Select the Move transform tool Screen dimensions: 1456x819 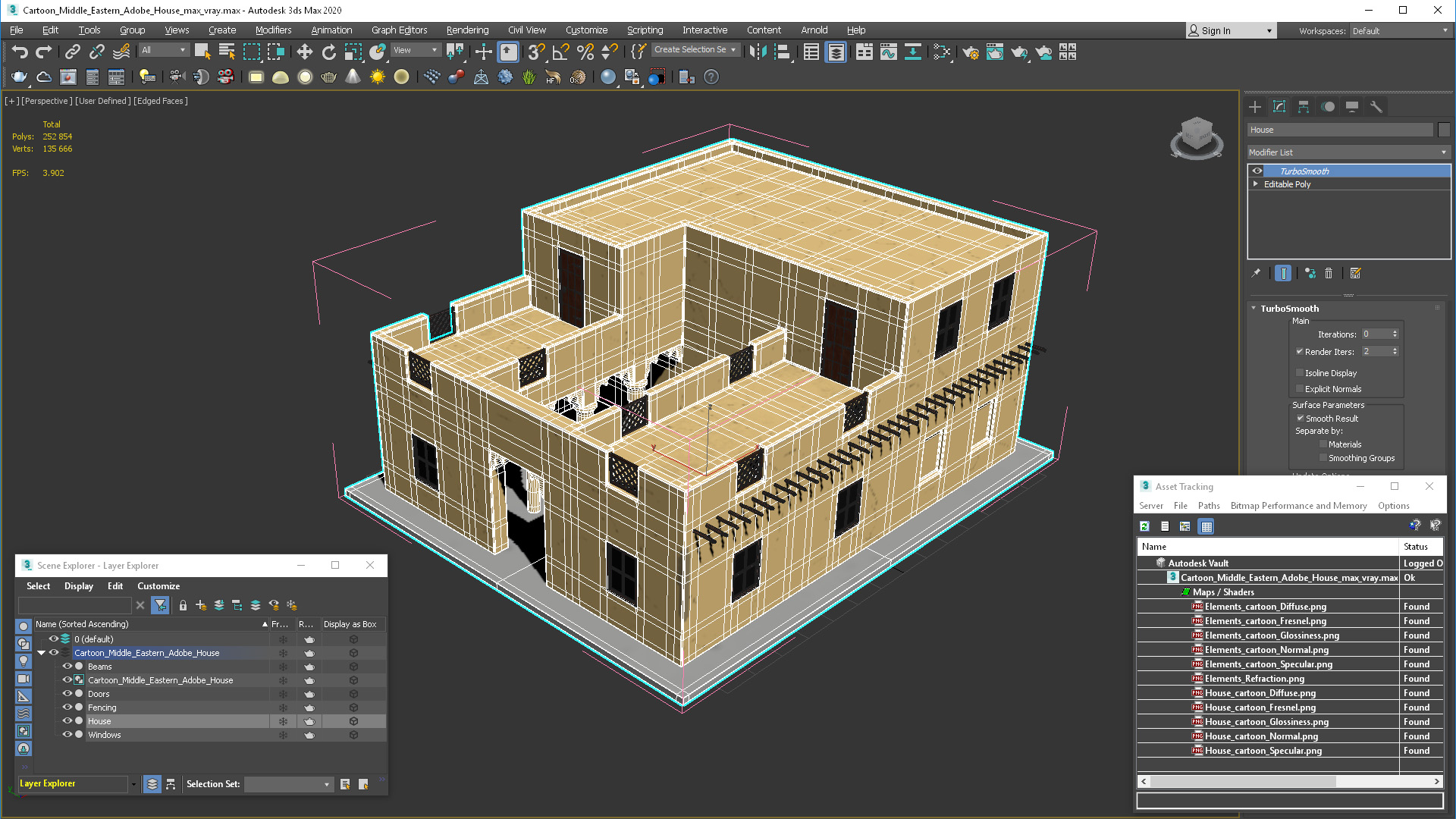pyautogui.click(x=304, y=52)
